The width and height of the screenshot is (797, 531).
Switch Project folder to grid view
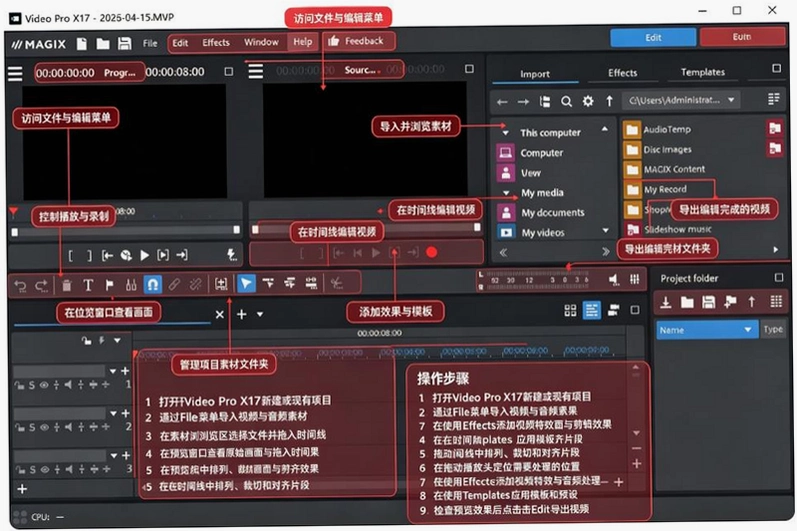[x=776, y=301]
